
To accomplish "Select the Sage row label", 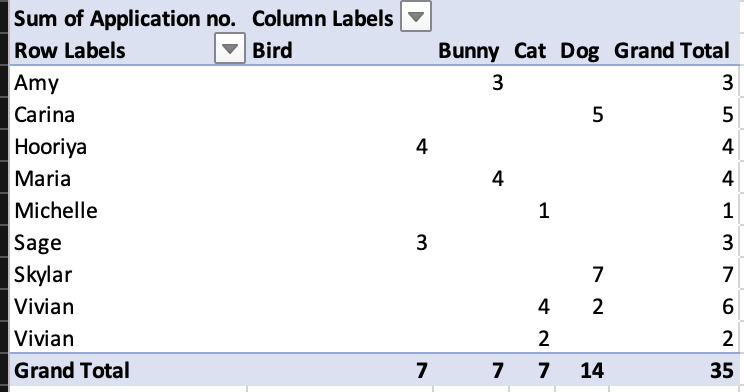I will tap(37, 243).
